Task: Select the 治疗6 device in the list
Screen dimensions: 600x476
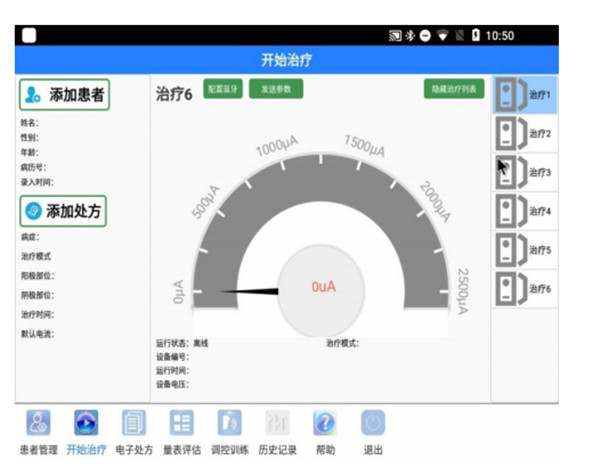Action: [525, 289]
